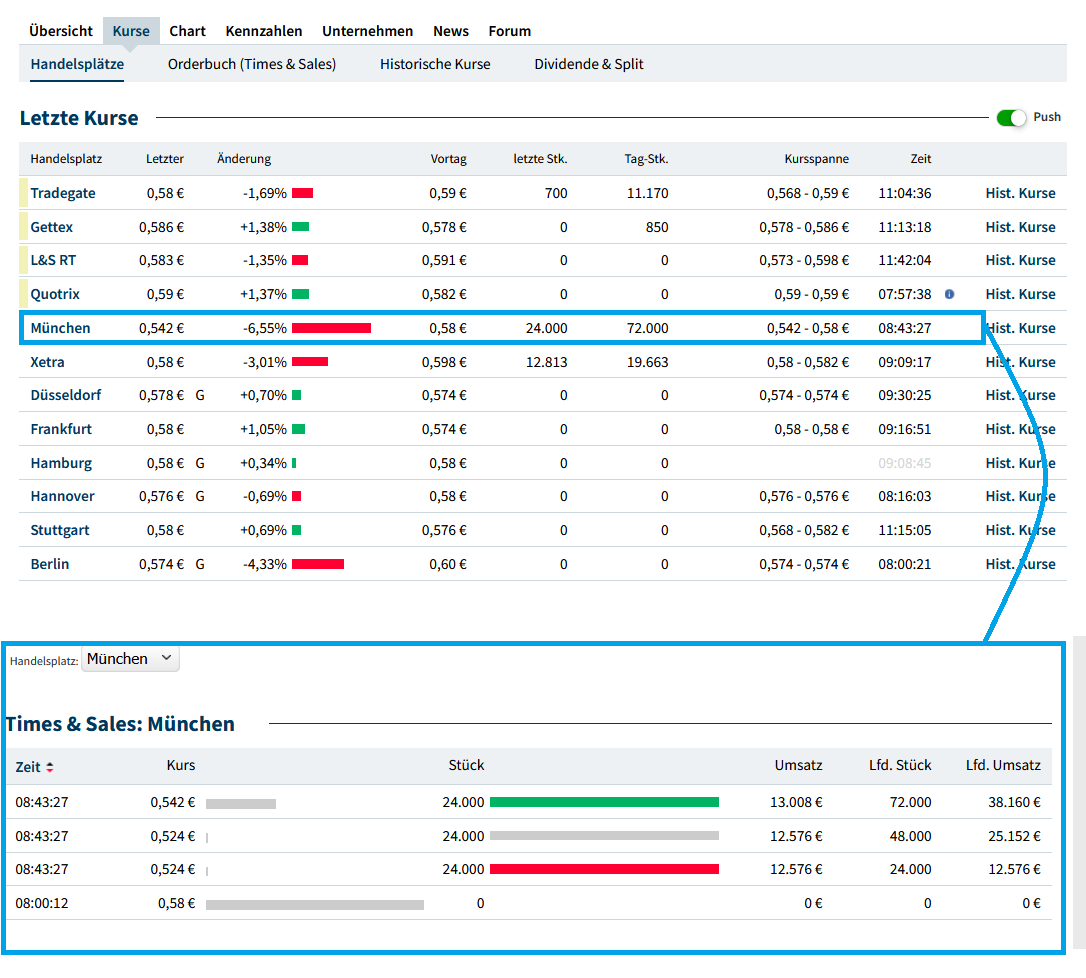The width and height of the screenshot is (1086, 978).
Task: Open the Handelsplatz München dropdown
Action: tap(130, 659)
